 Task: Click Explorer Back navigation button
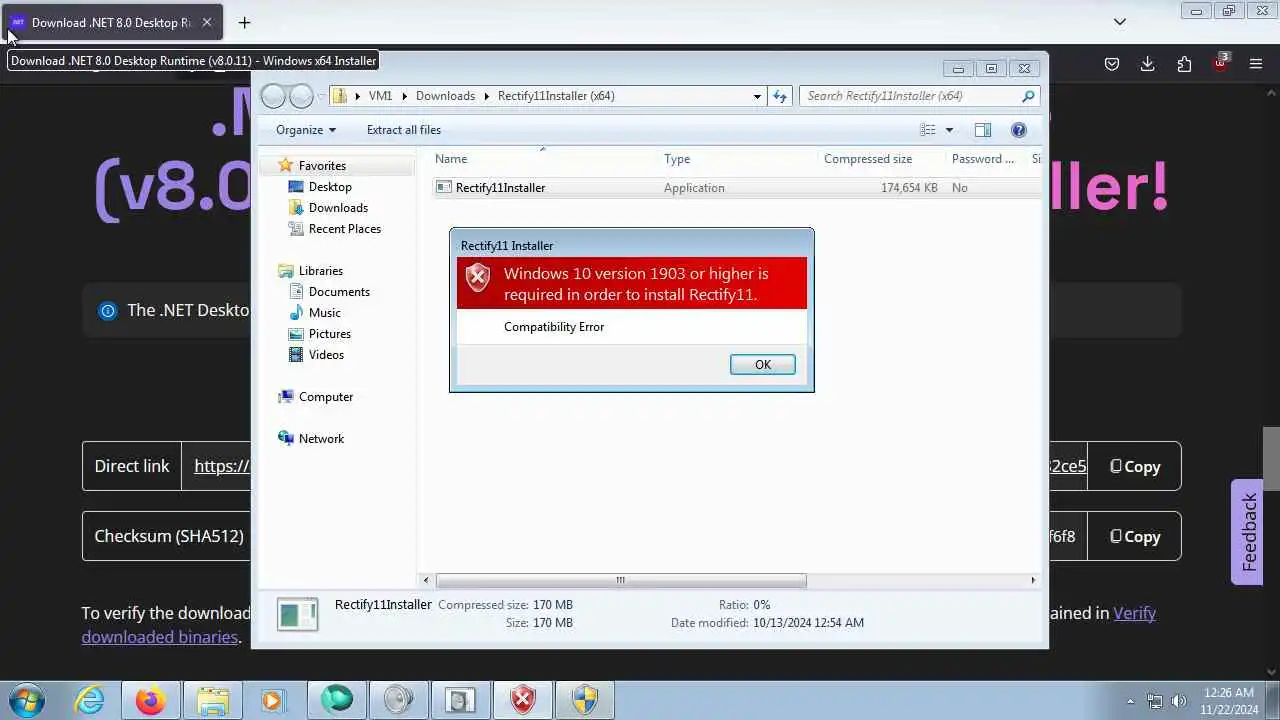[273, 96]
